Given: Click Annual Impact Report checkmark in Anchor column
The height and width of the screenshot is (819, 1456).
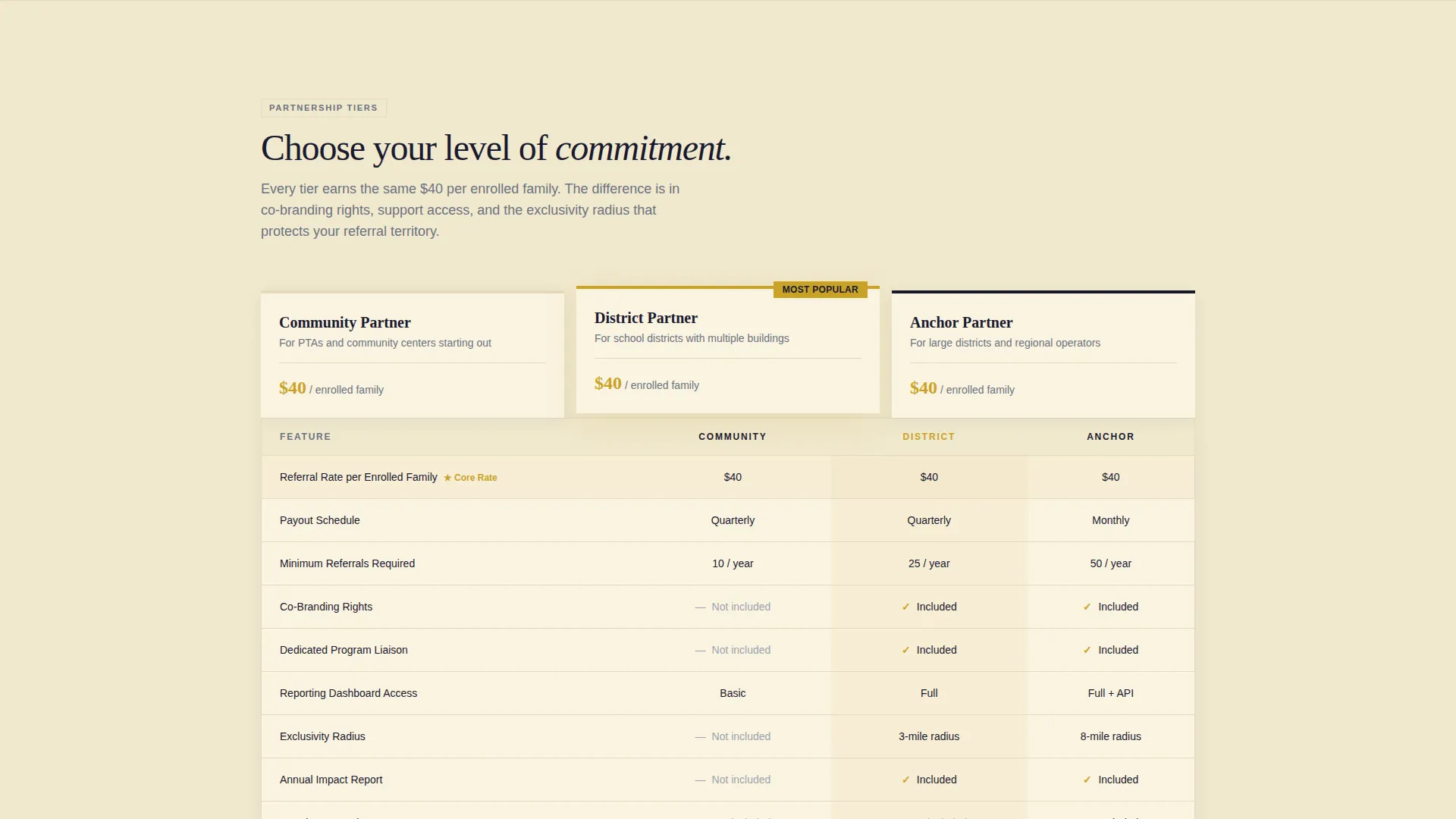Looking at the screenshot, I should coord(1087,780).
